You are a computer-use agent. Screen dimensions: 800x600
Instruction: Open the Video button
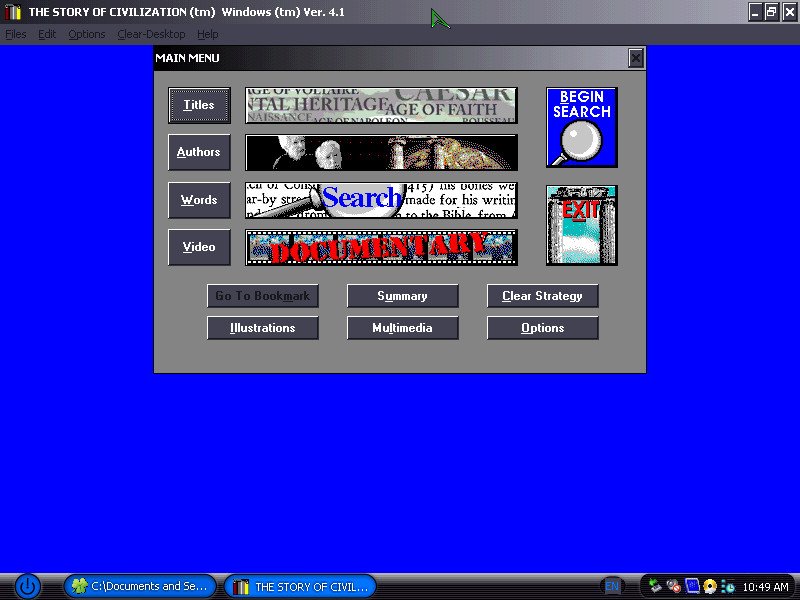[x=199, y=247]
